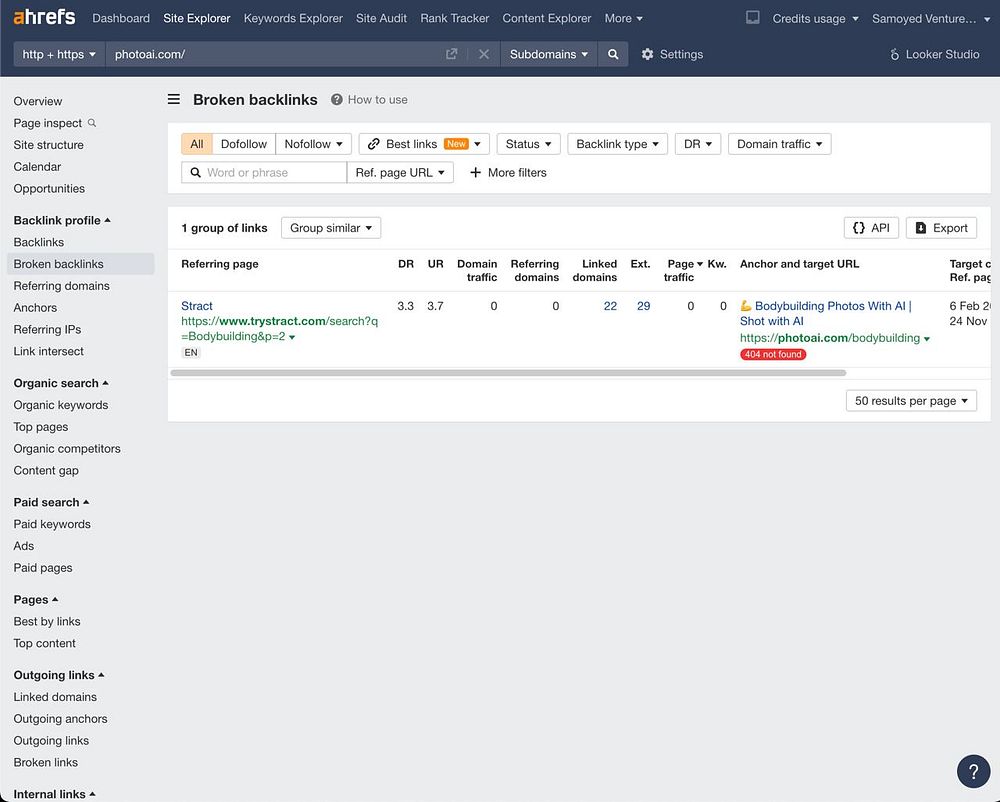Image resolution: width=1000 pixels, height=802 pixels.
Task: Select the Dofollow filter
Action: tap(244, 144)
